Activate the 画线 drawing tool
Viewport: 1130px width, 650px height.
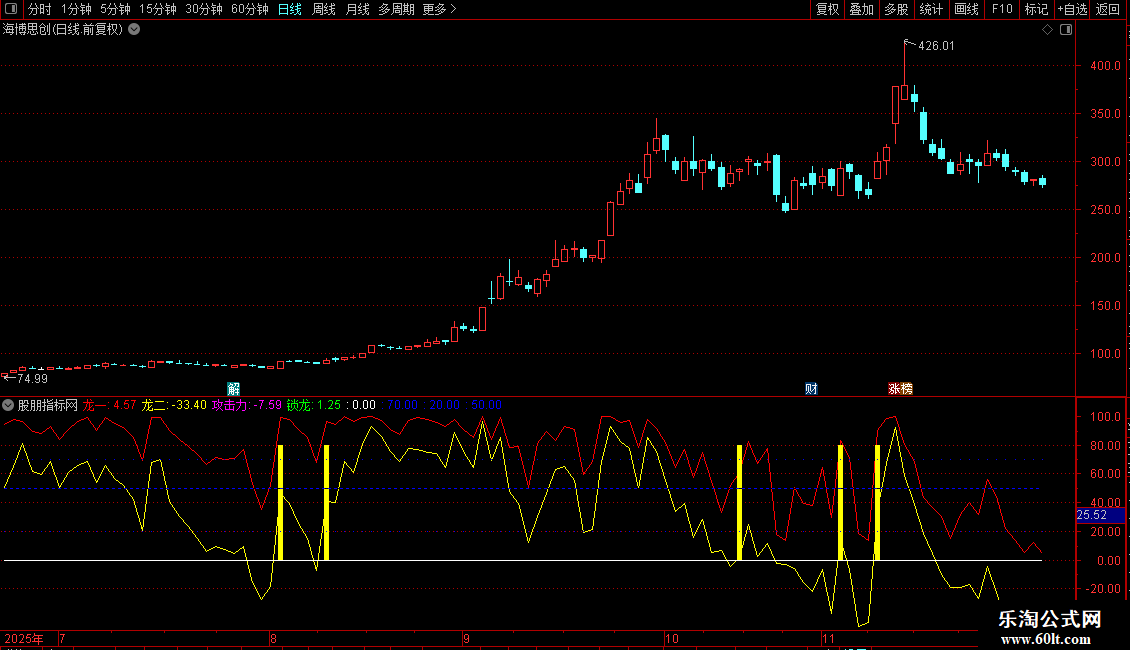click(966, 9)
